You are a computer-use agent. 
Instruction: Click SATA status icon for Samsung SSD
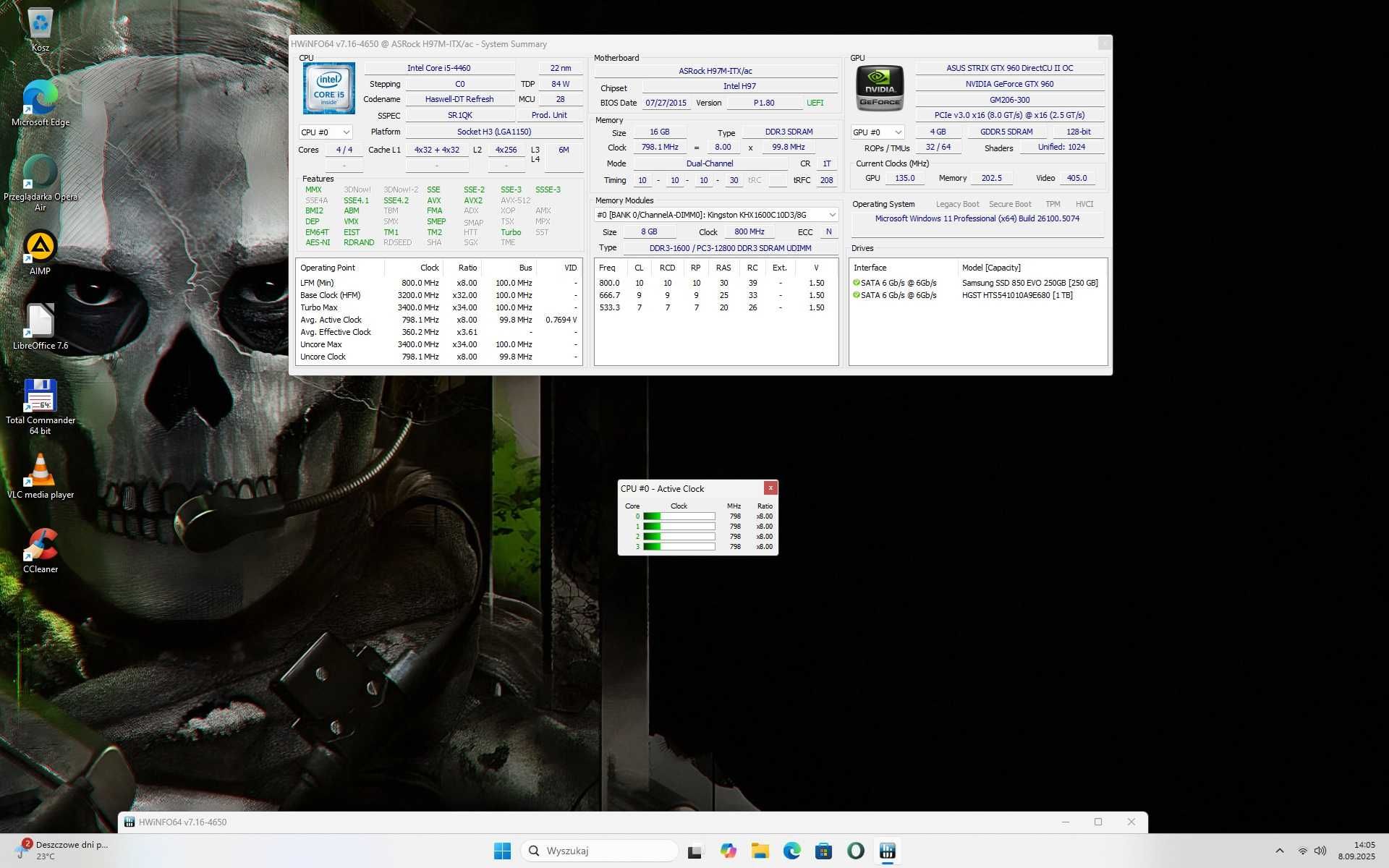point(857,283)
